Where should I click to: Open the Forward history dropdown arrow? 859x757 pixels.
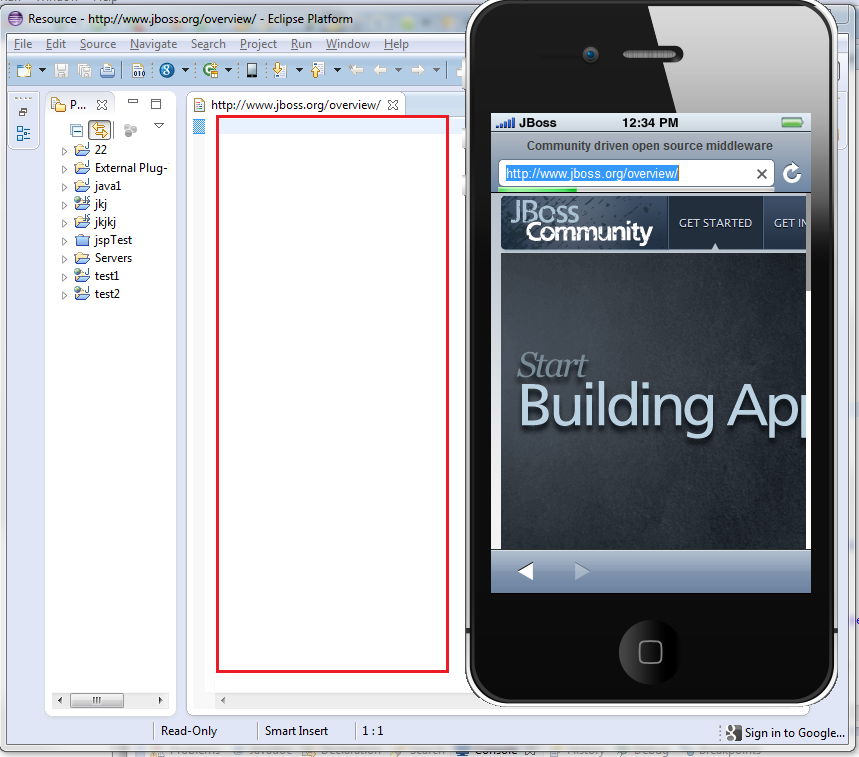[437, 70]
